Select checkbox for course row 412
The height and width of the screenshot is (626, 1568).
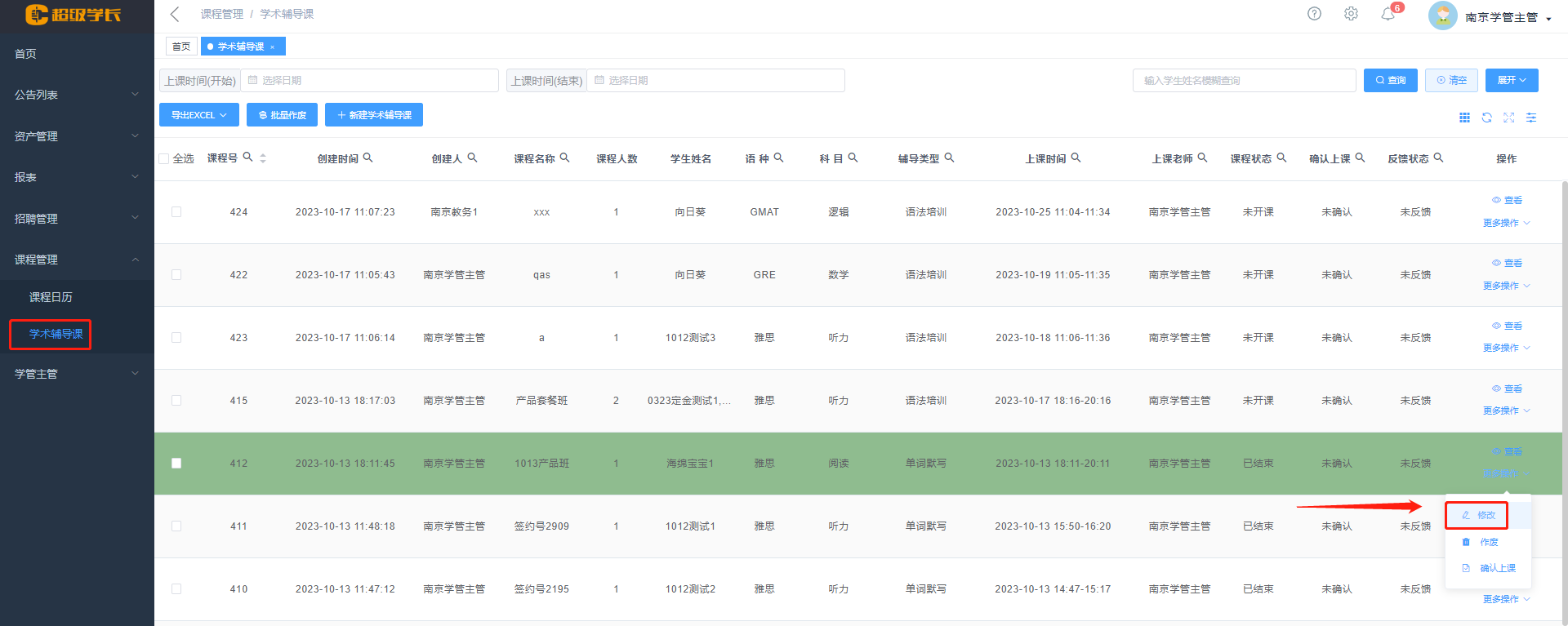coord(176,464)
